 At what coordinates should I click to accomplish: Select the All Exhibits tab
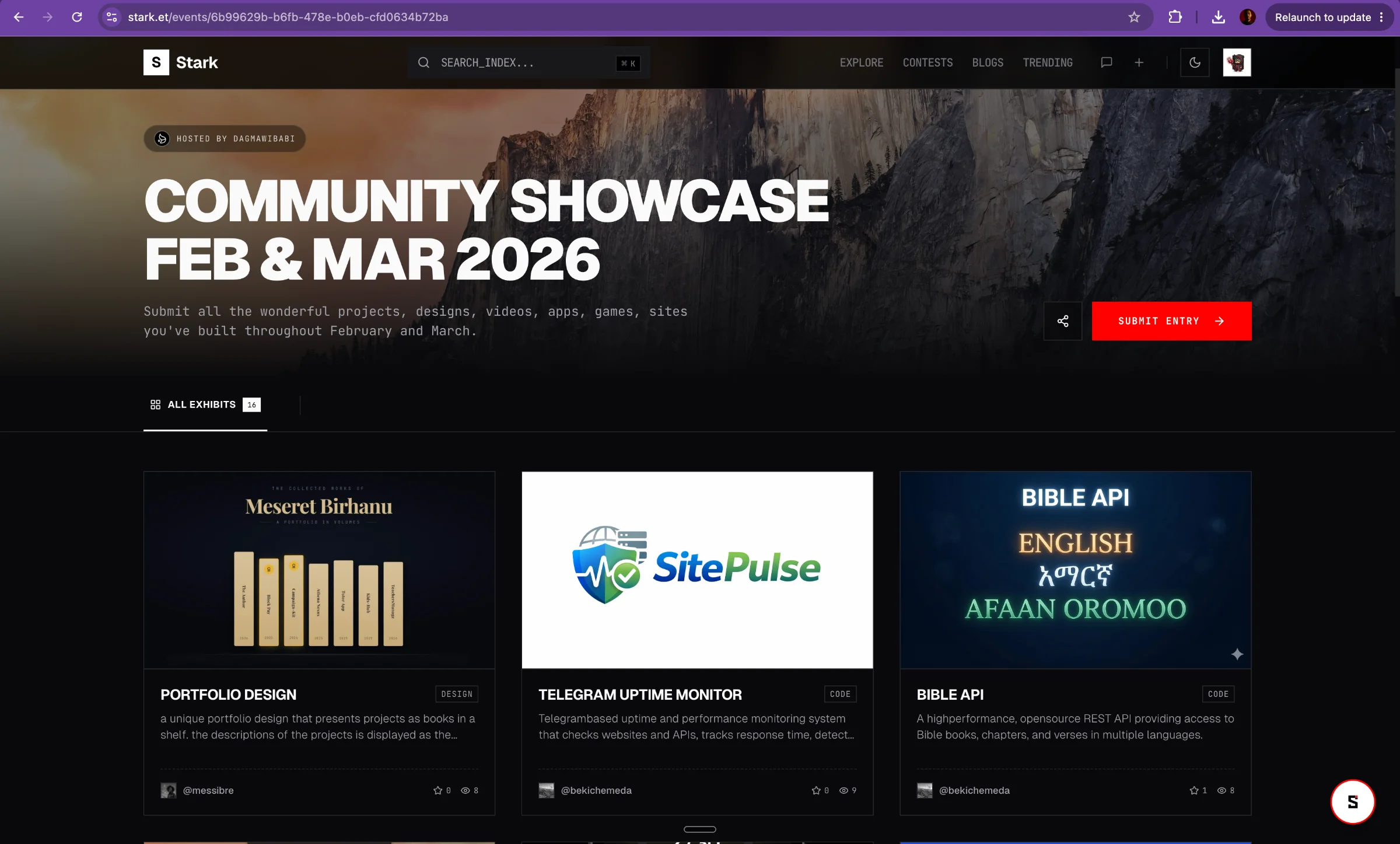tap(205, 404)
